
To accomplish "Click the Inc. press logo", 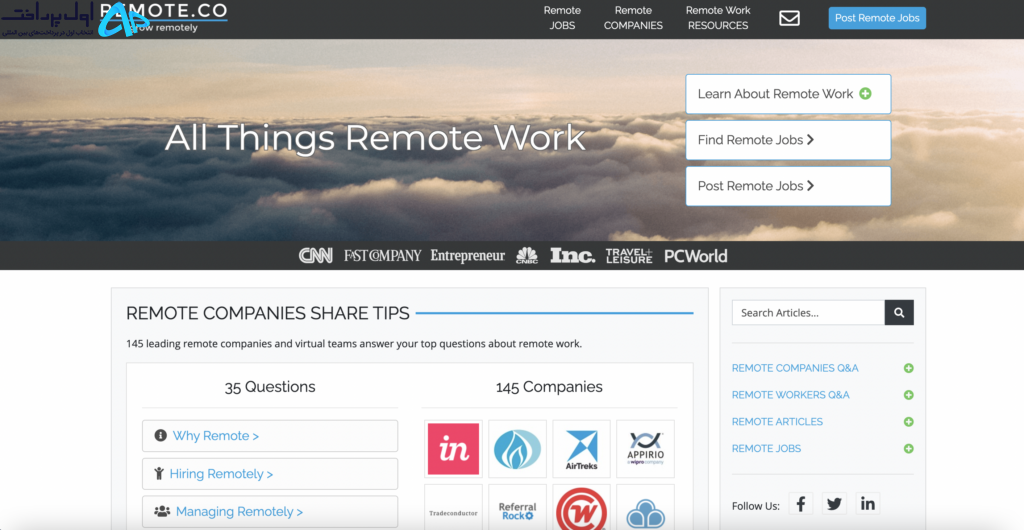I will click(573, 256).
